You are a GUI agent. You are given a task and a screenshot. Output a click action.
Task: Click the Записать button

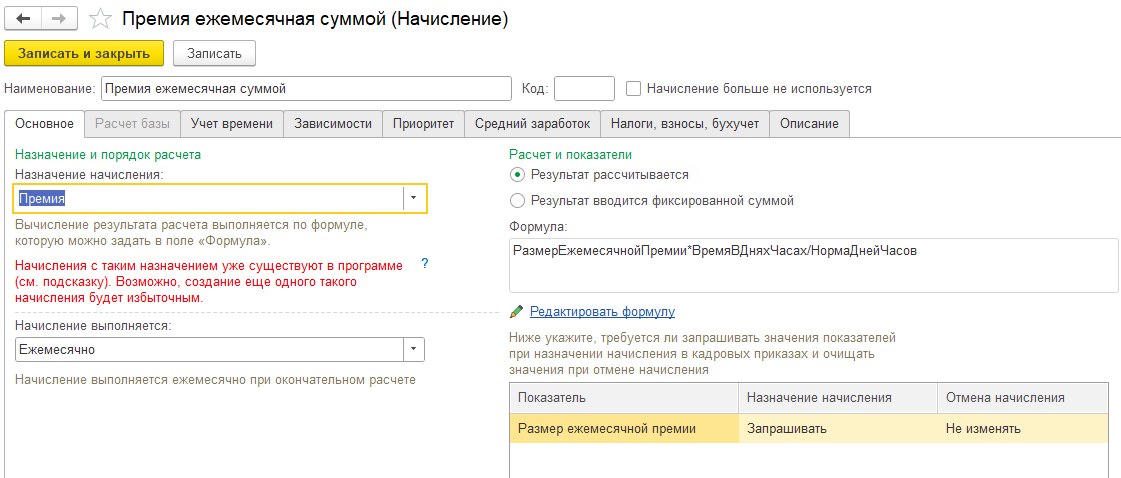click(214, 54)
